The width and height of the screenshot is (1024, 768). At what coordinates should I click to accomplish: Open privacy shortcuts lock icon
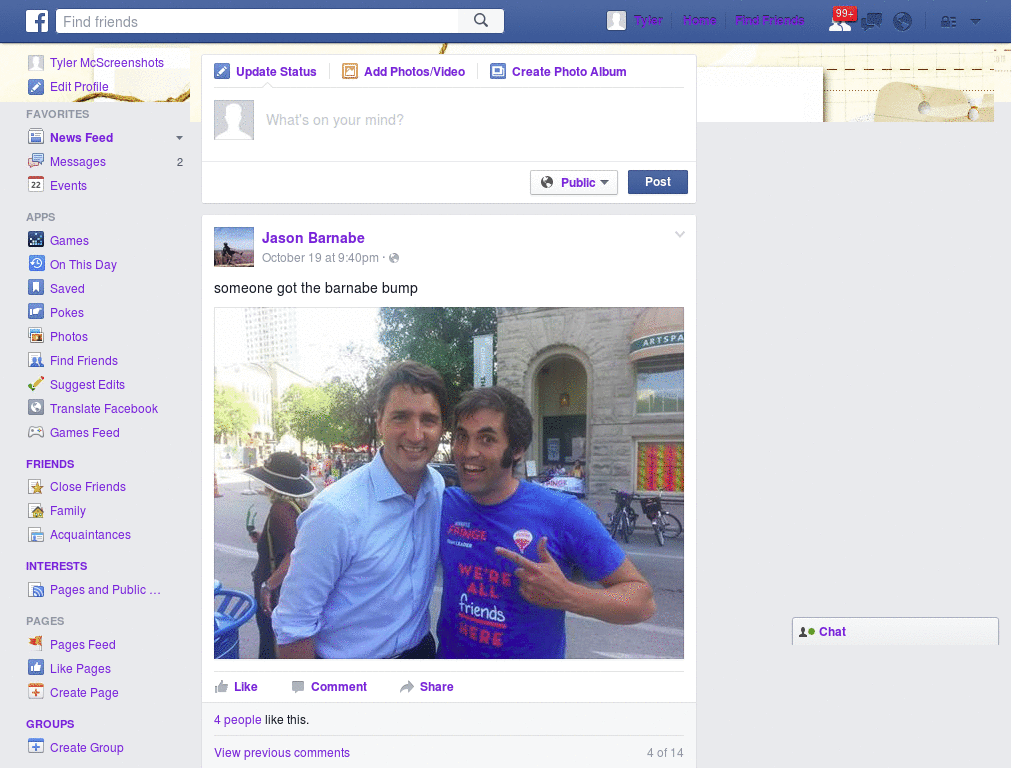948,22
